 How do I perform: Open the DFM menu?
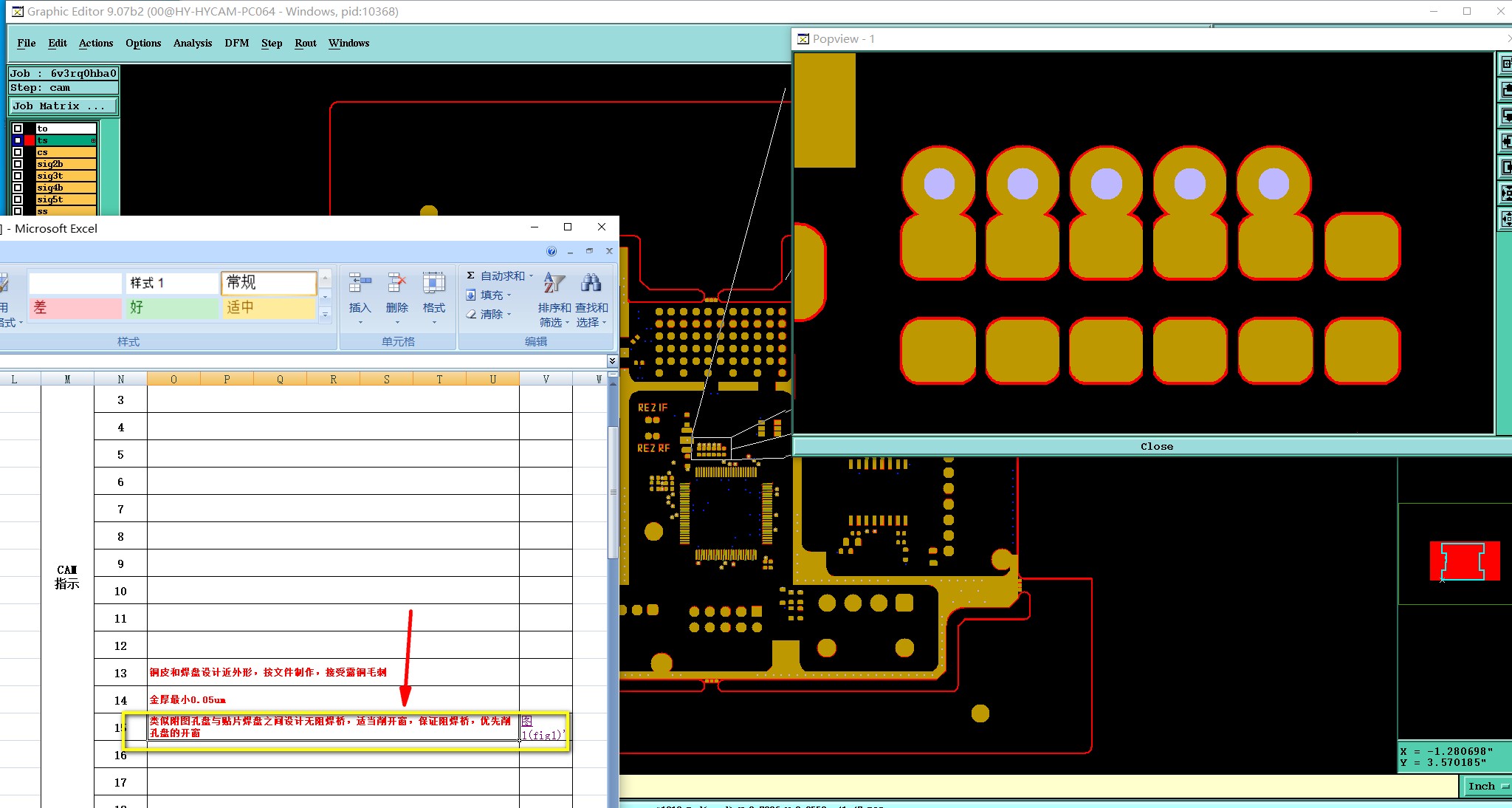pos(236,43)
